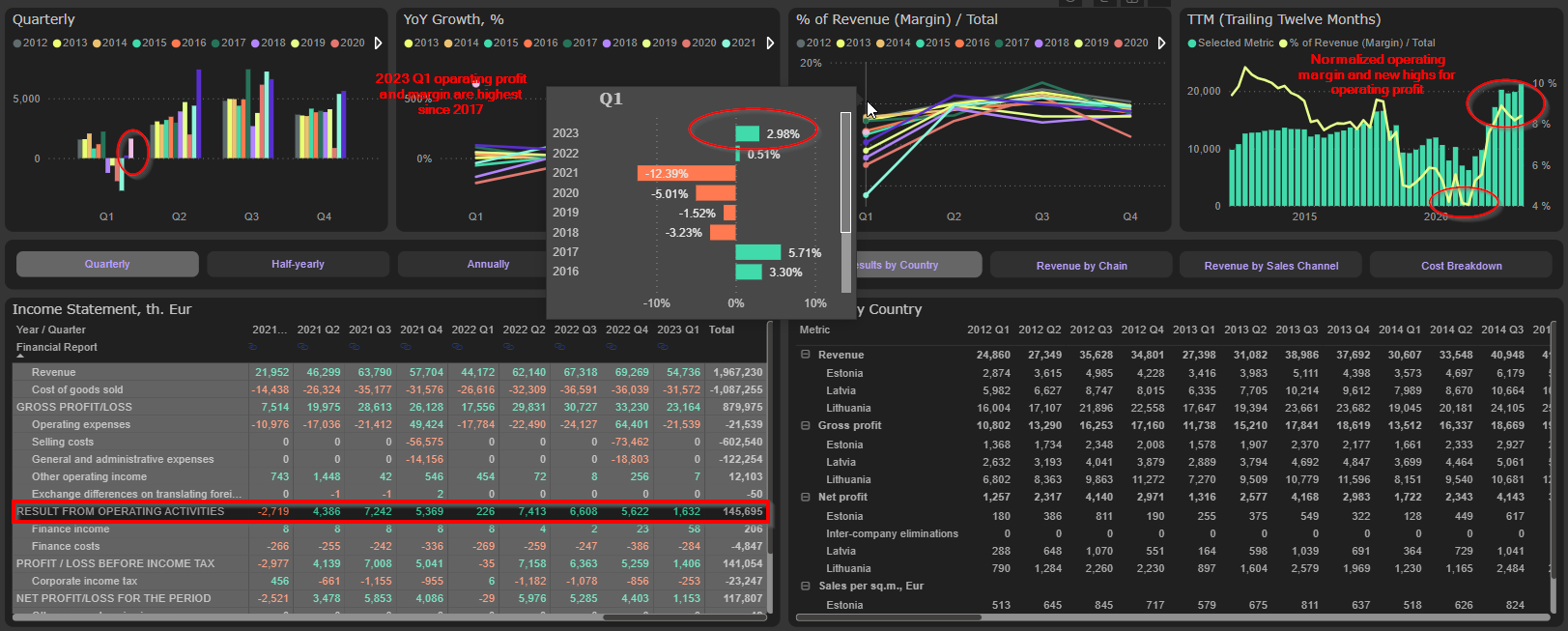The width and height of the screenshot is (1568, 631).
Task: Switch to the Cost Breakdown tab
Action: coord(1461,266)
